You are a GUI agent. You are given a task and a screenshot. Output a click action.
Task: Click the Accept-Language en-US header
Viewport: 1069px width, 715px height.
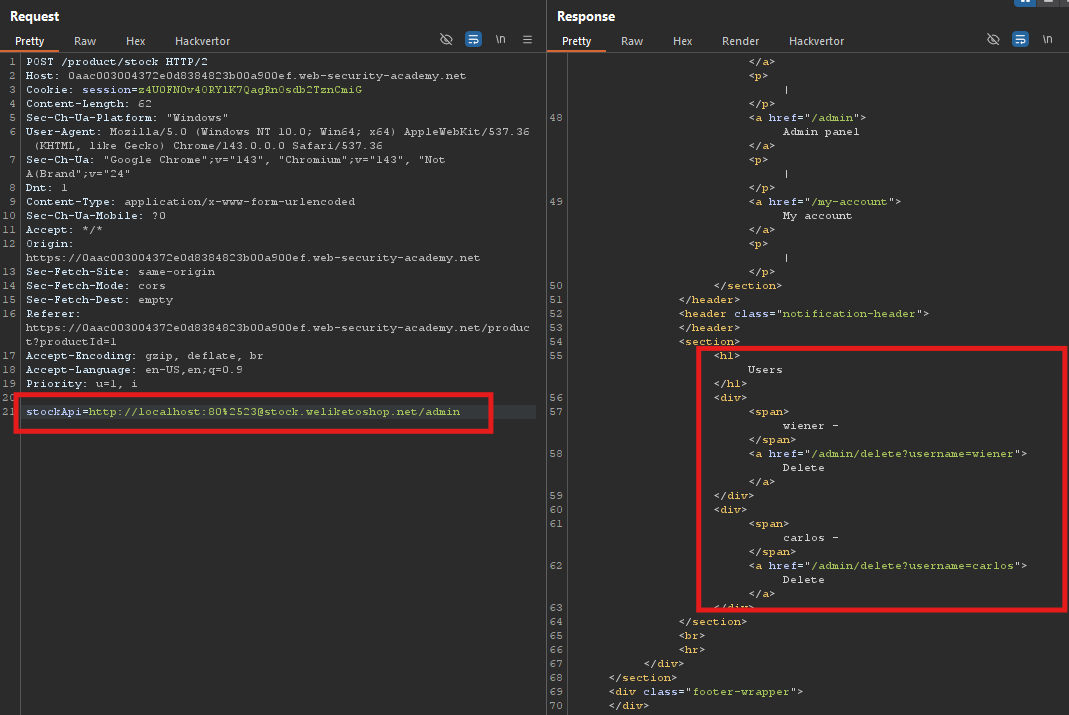click(134, 369)
